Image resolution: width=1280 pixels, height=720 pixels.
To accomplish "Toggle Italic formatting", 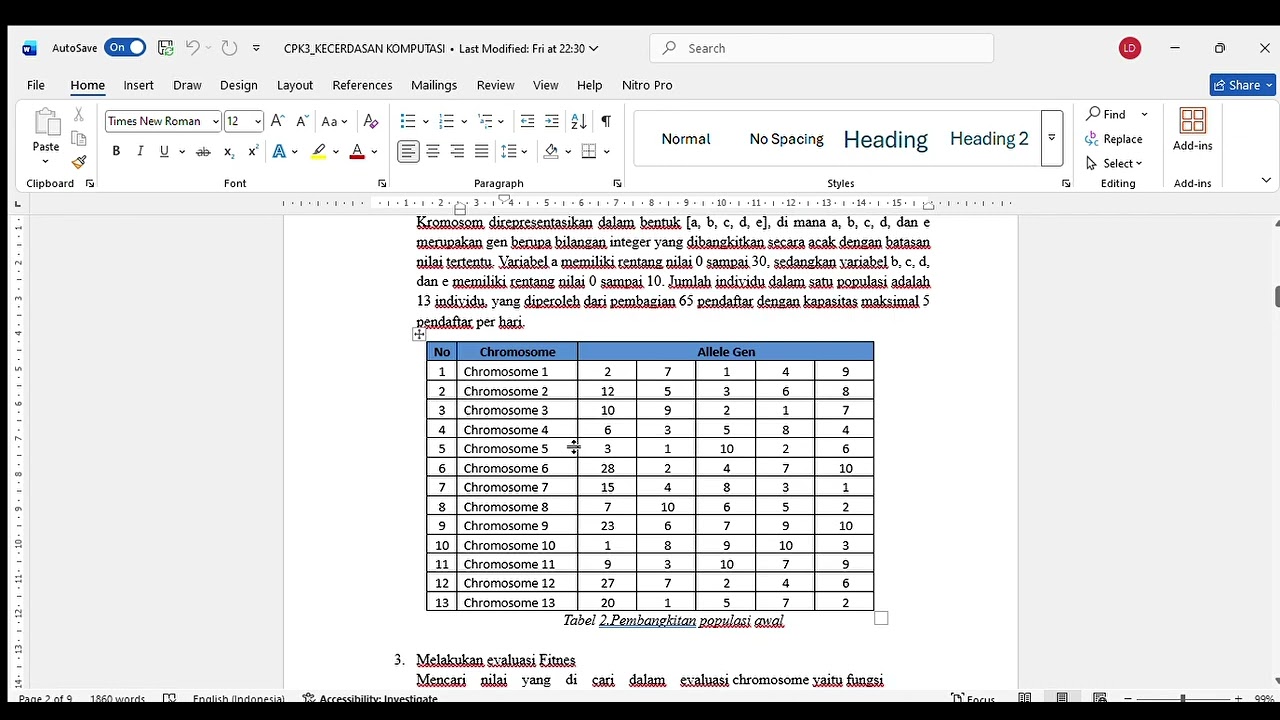I will pos(140,152).
